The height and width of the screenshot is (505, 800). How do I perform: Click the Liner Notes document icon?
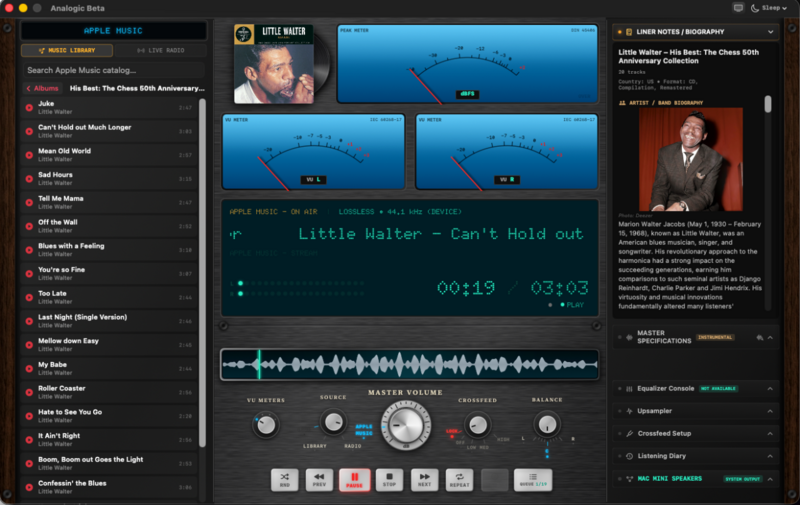629,32
